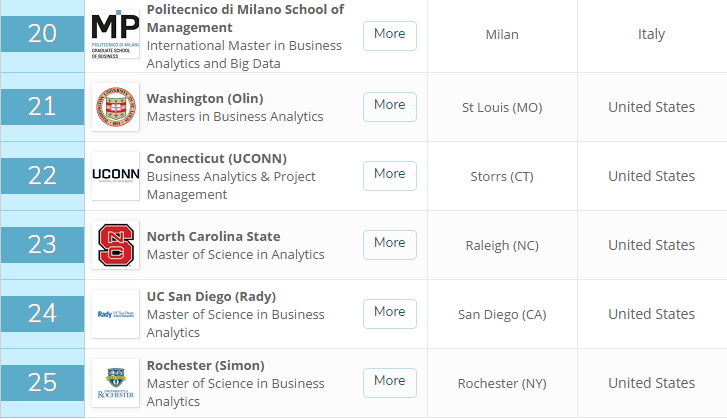
Task: Open North Carolina State school title
Action: click(x=213, y=236)
